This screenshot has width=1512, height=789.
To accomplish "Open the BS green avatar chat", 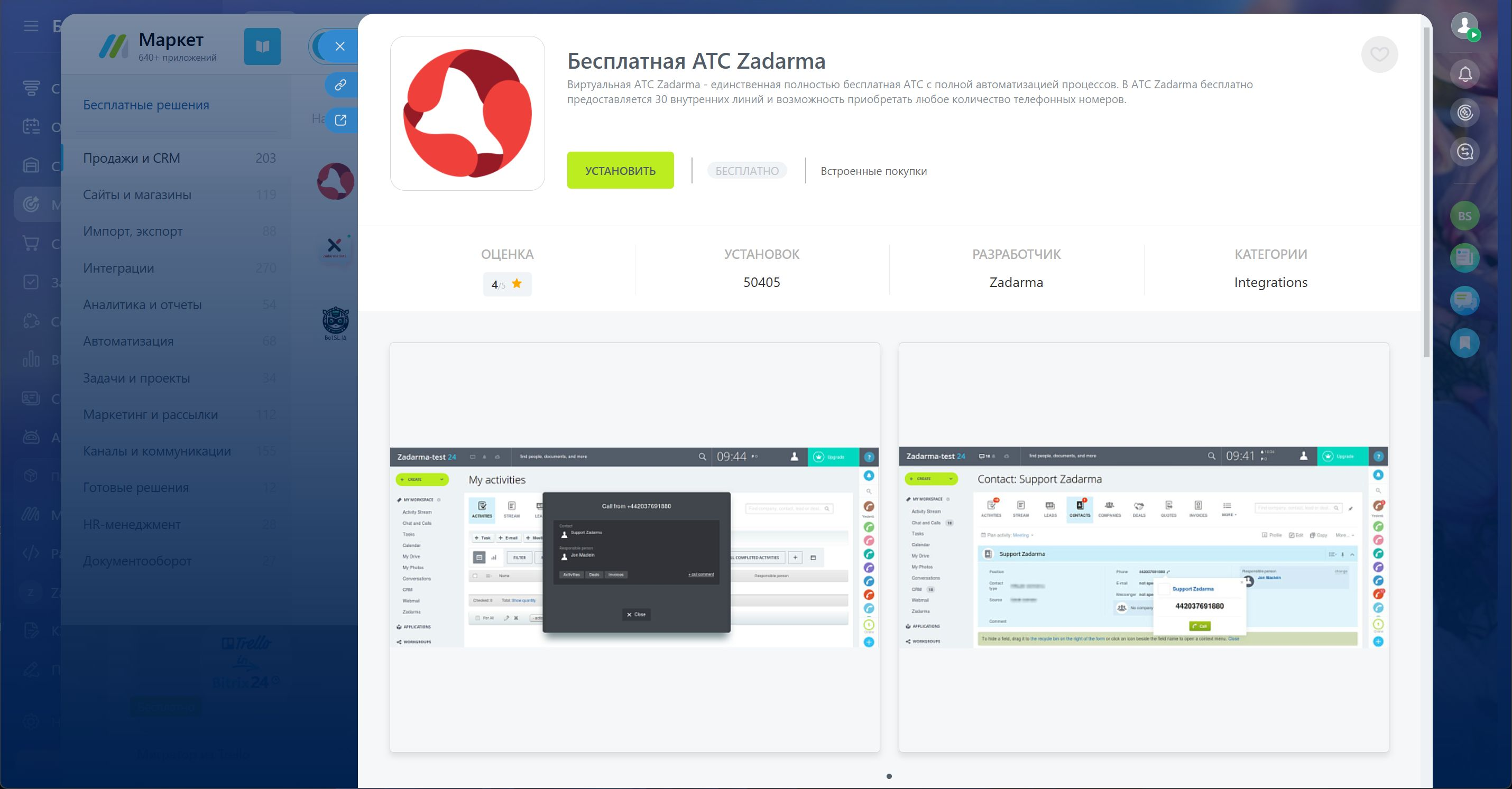I will tap(1464, 216).
